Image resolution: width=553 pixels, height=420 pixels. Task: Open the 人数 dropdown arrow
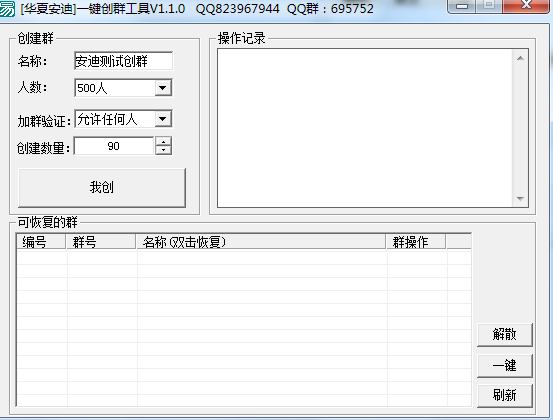click(163, 88)
